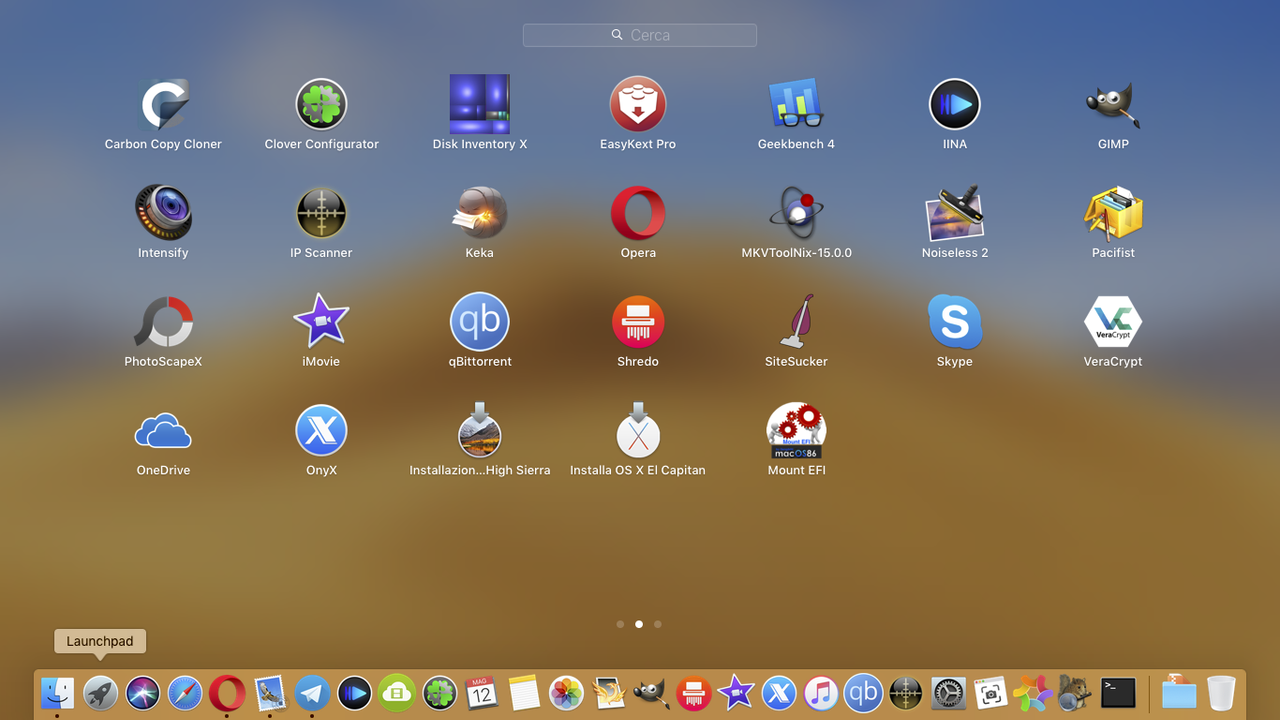Open Noiseless 2 app
The width and height of the screenshot is (1280, 720).
[x=955, y=213]
